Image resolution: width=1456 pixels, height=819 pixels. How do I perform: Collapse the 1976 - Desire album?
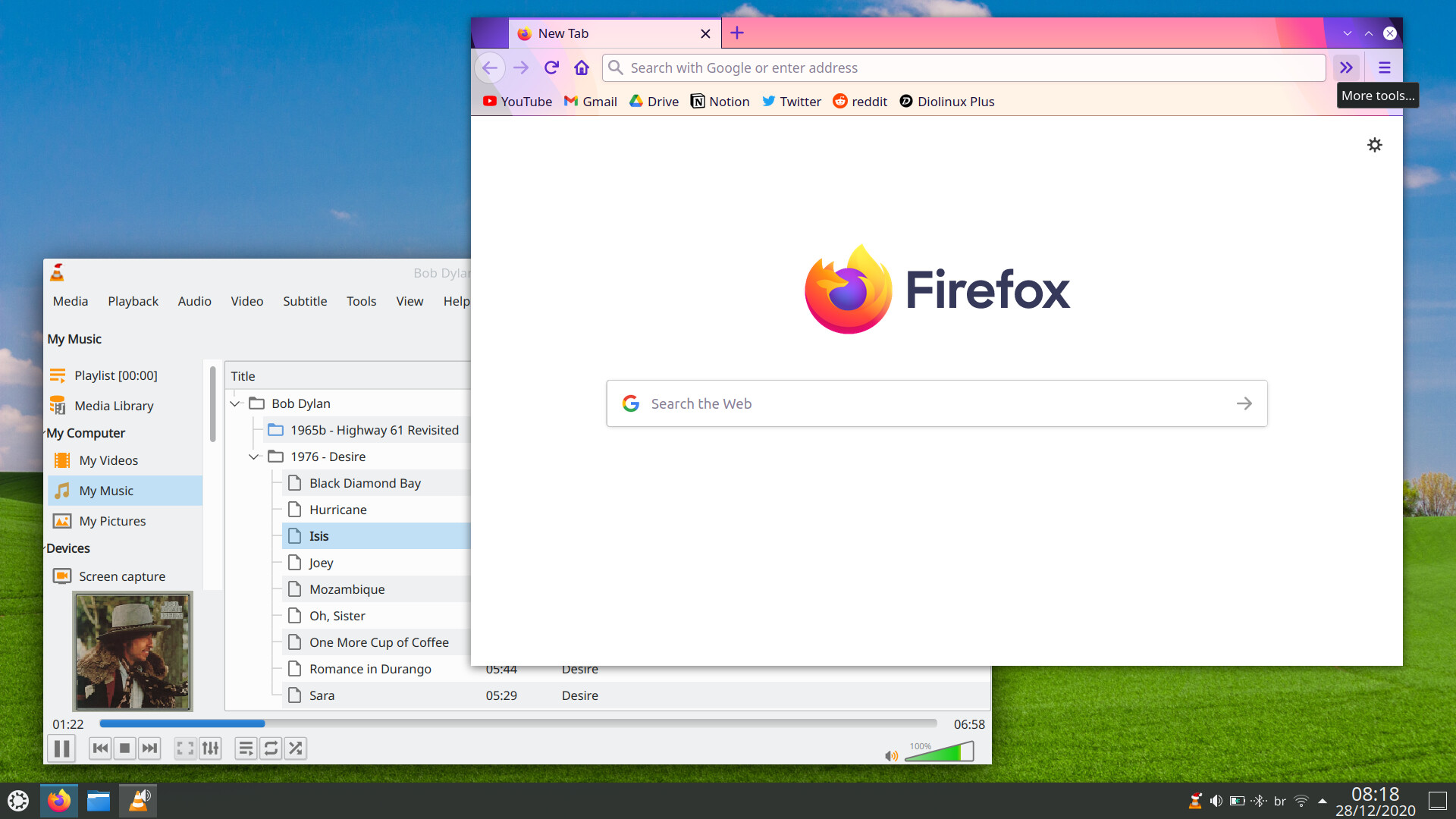pos(254,457)
